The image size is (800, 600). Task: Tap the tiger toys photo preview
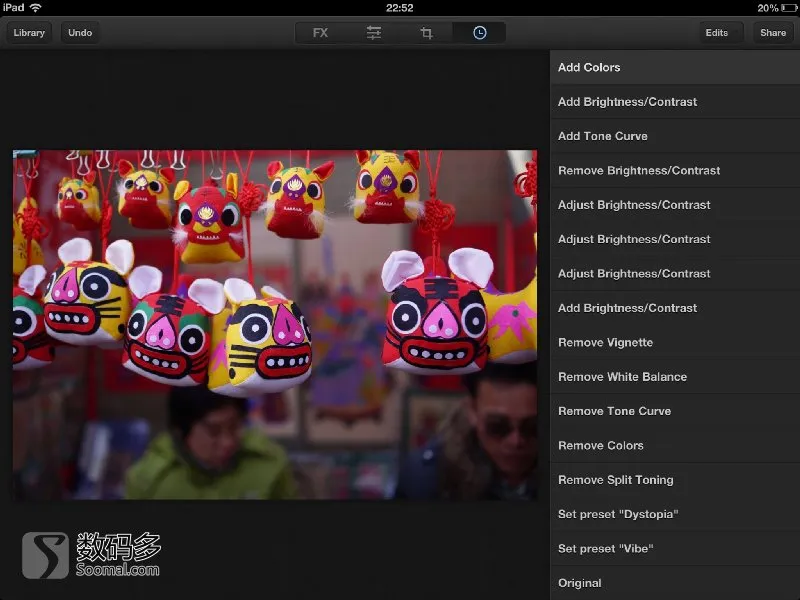[275, 324]
